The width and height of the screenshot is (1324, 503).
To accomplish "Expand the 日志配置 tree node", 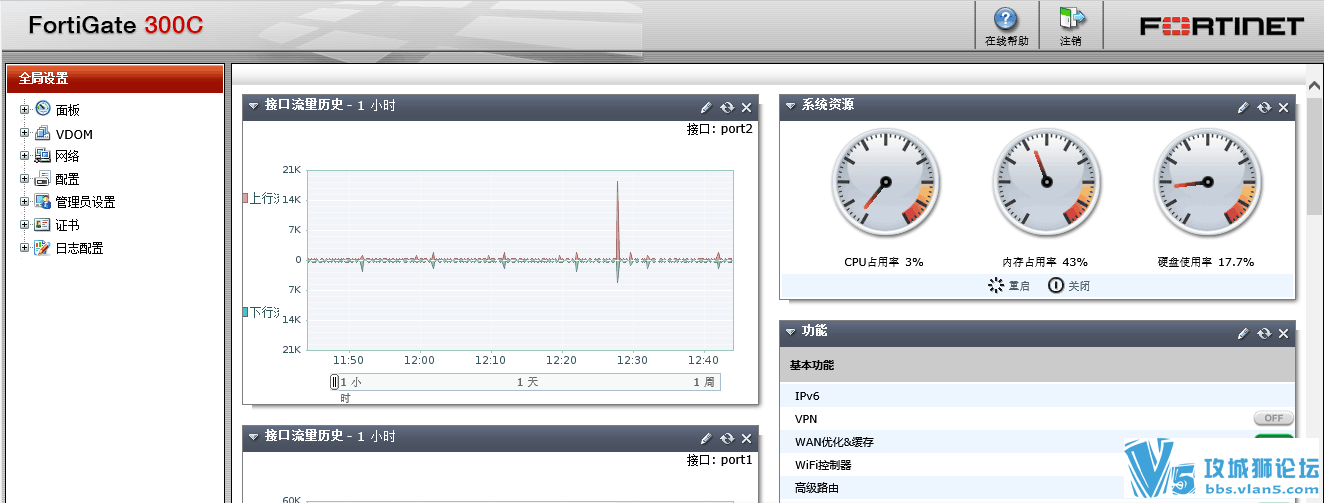I will click(x=25, y=248).
